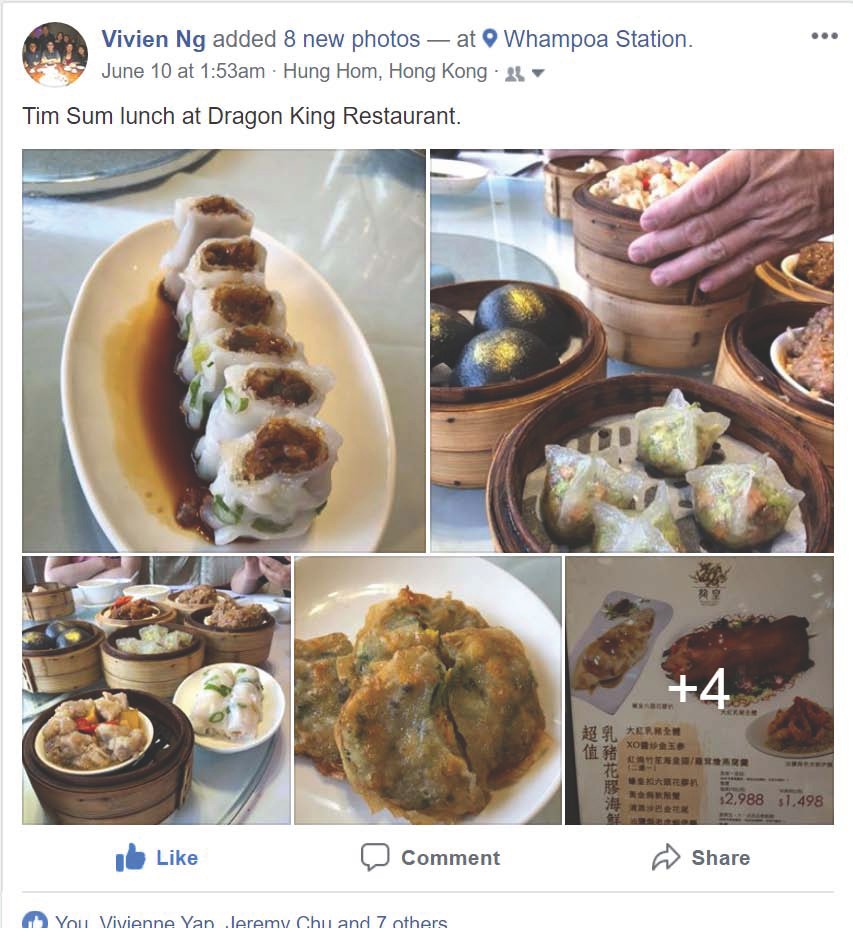Click the Share text button

click(x=721, y=858)
